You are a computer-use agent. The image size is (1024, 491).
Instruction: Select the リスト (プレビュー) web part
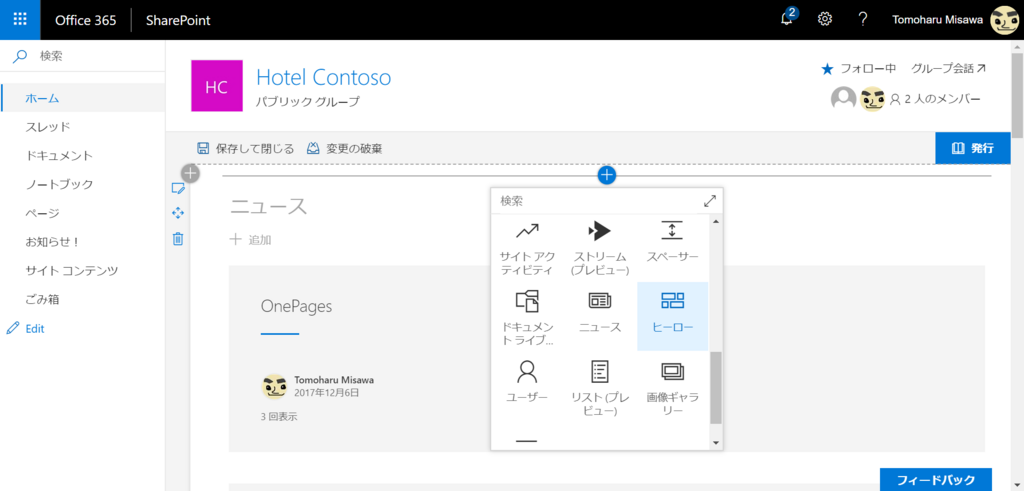[x=600, y=388]
